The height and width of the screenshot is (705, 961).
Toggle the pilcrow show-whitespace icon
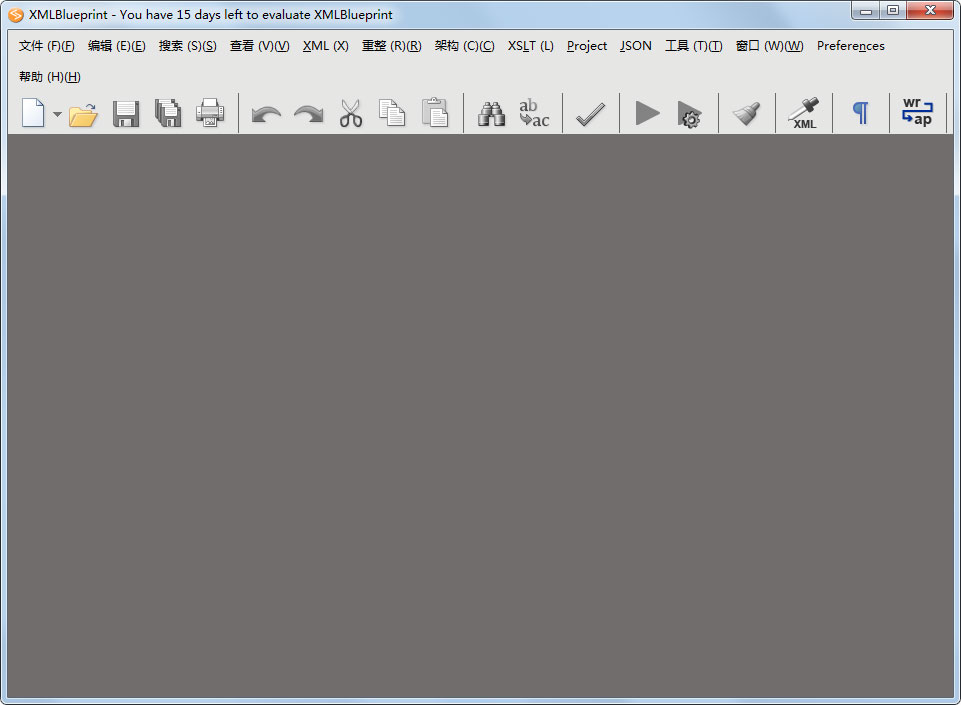[860, 113]
